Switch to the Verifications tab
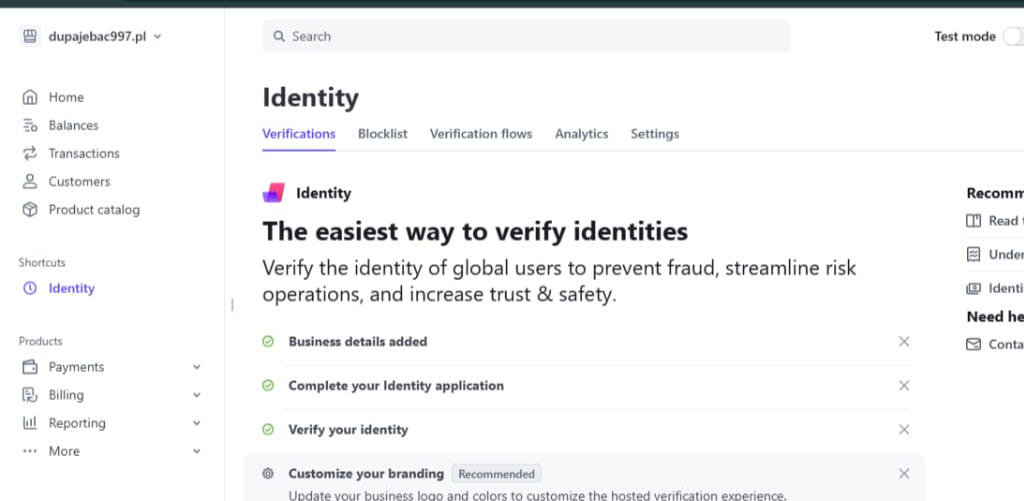1024x501 pixels. coord(299,134)
